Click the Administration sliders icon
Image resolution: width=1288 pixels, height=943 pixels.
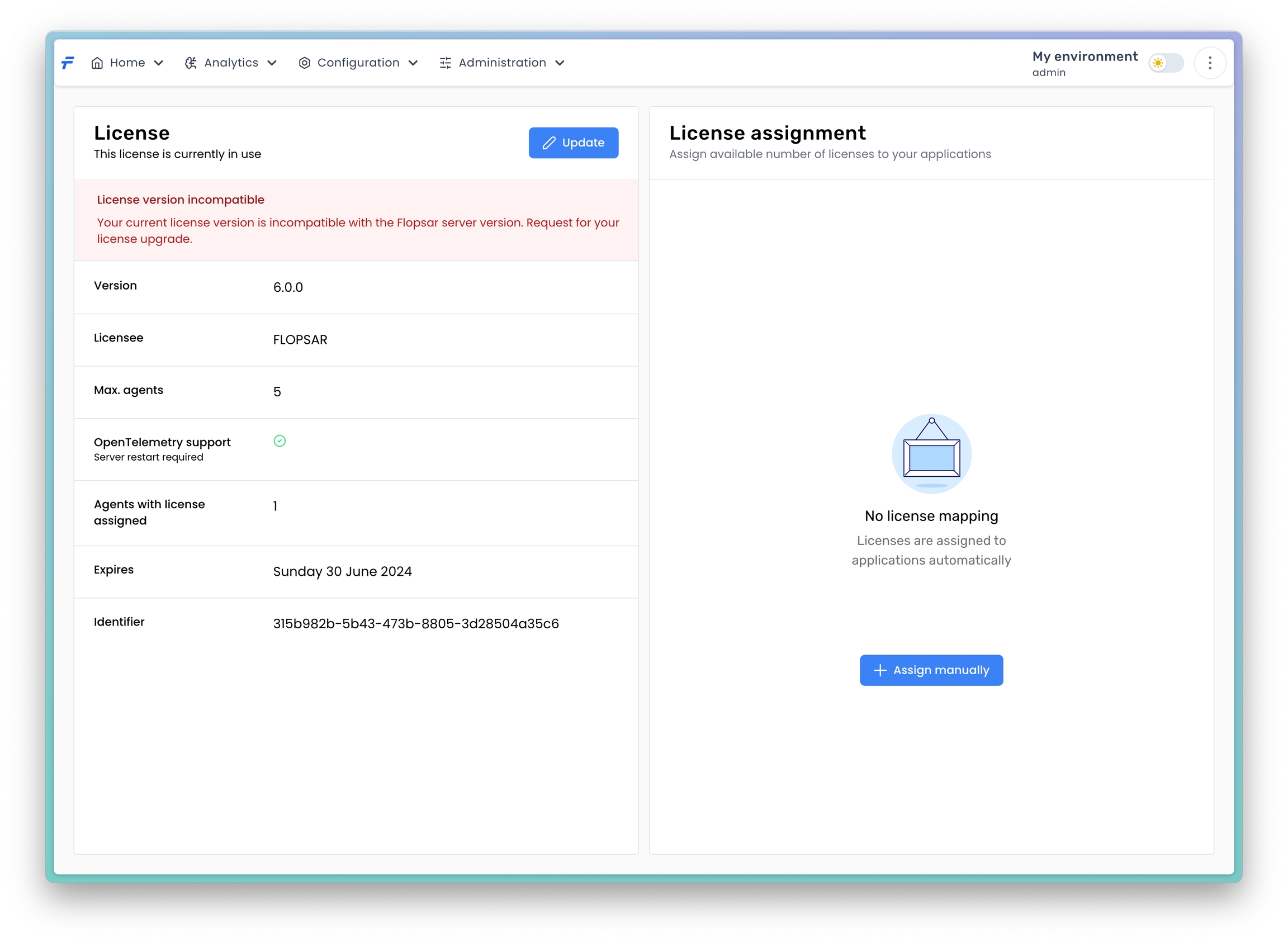pyautogui.click(x=446, y=63)
